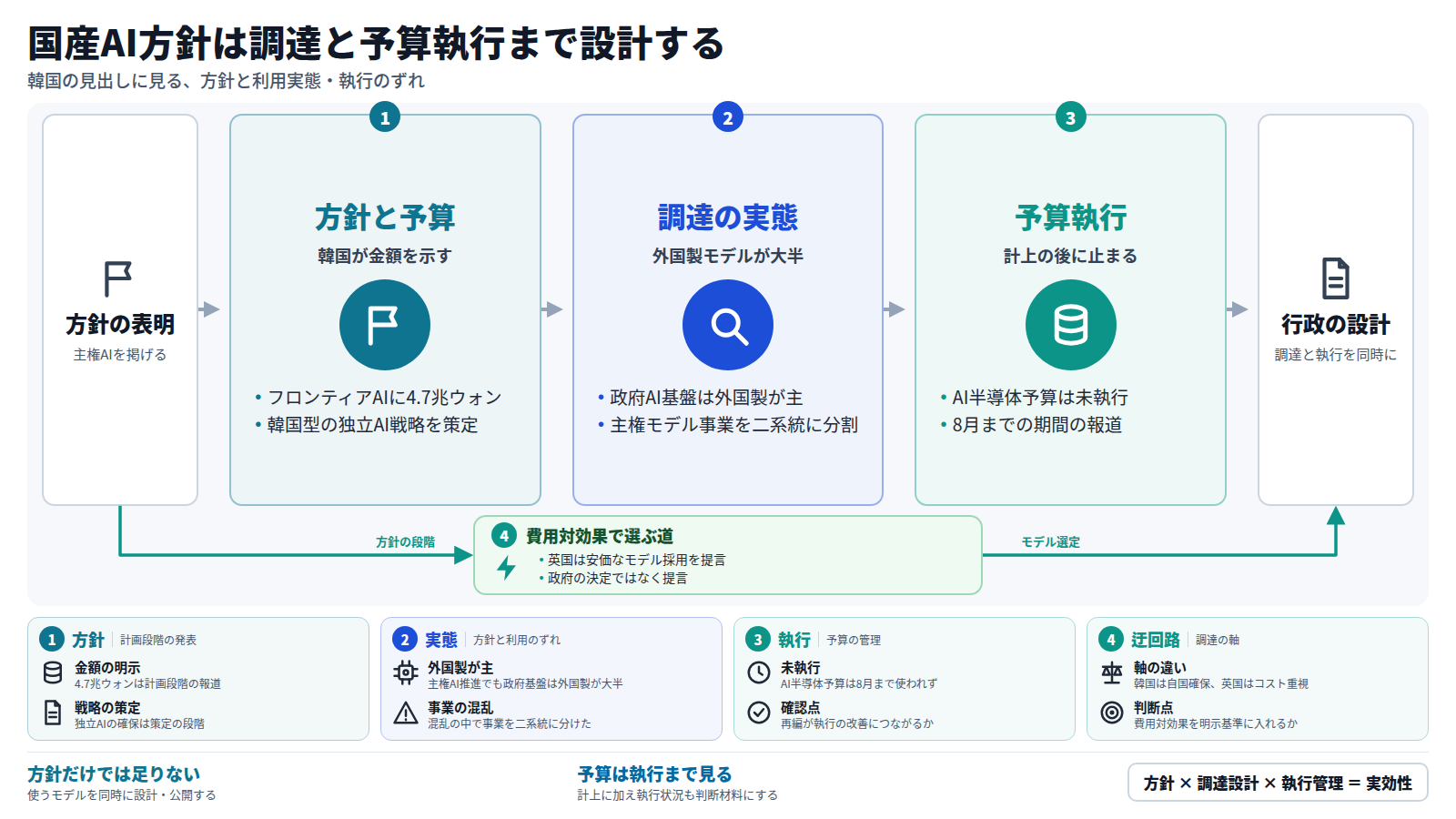This screenshot has width=1456, height=819.
Task: Click the 予算は執行まで見る footer heading
Action: 655,774
